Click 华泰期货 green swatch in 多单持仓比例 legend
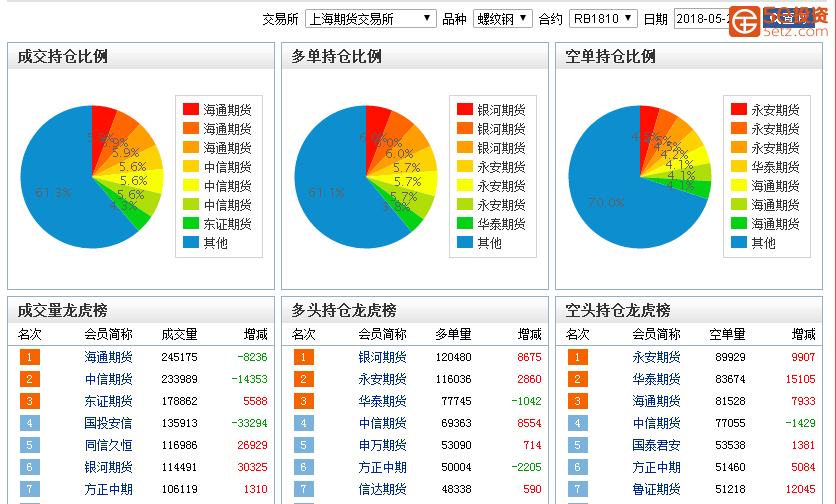 (x=465, y=223)
